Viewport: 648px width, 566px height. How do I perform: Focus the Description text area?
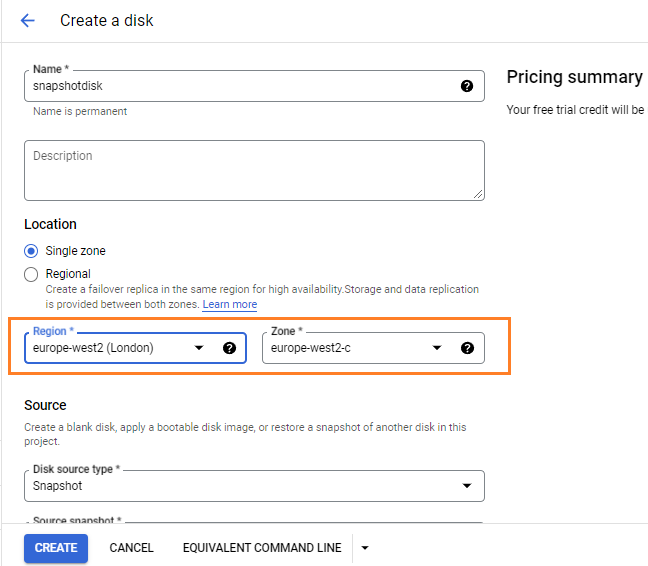(x=254, y=170)
